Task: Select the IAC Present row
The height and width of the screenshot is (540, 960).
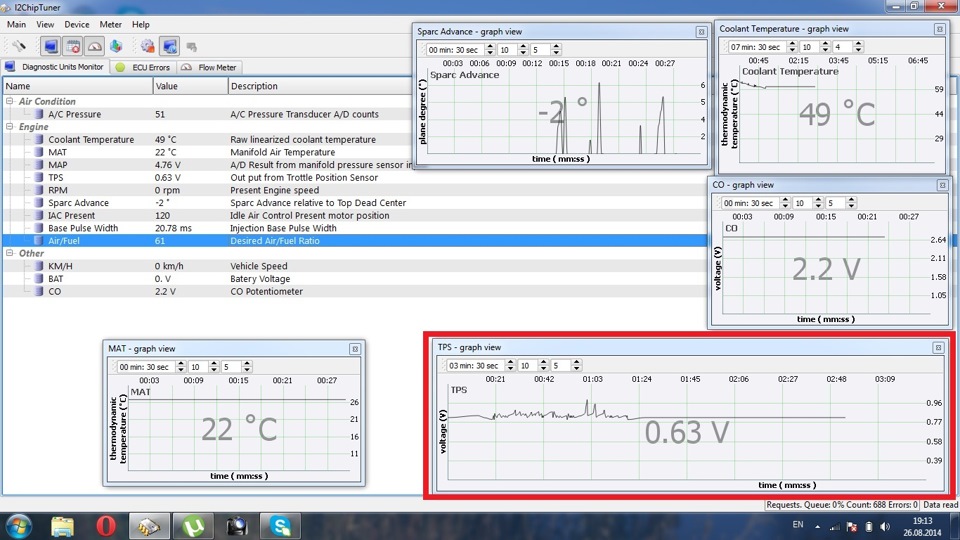Action: tap(355, 216)
